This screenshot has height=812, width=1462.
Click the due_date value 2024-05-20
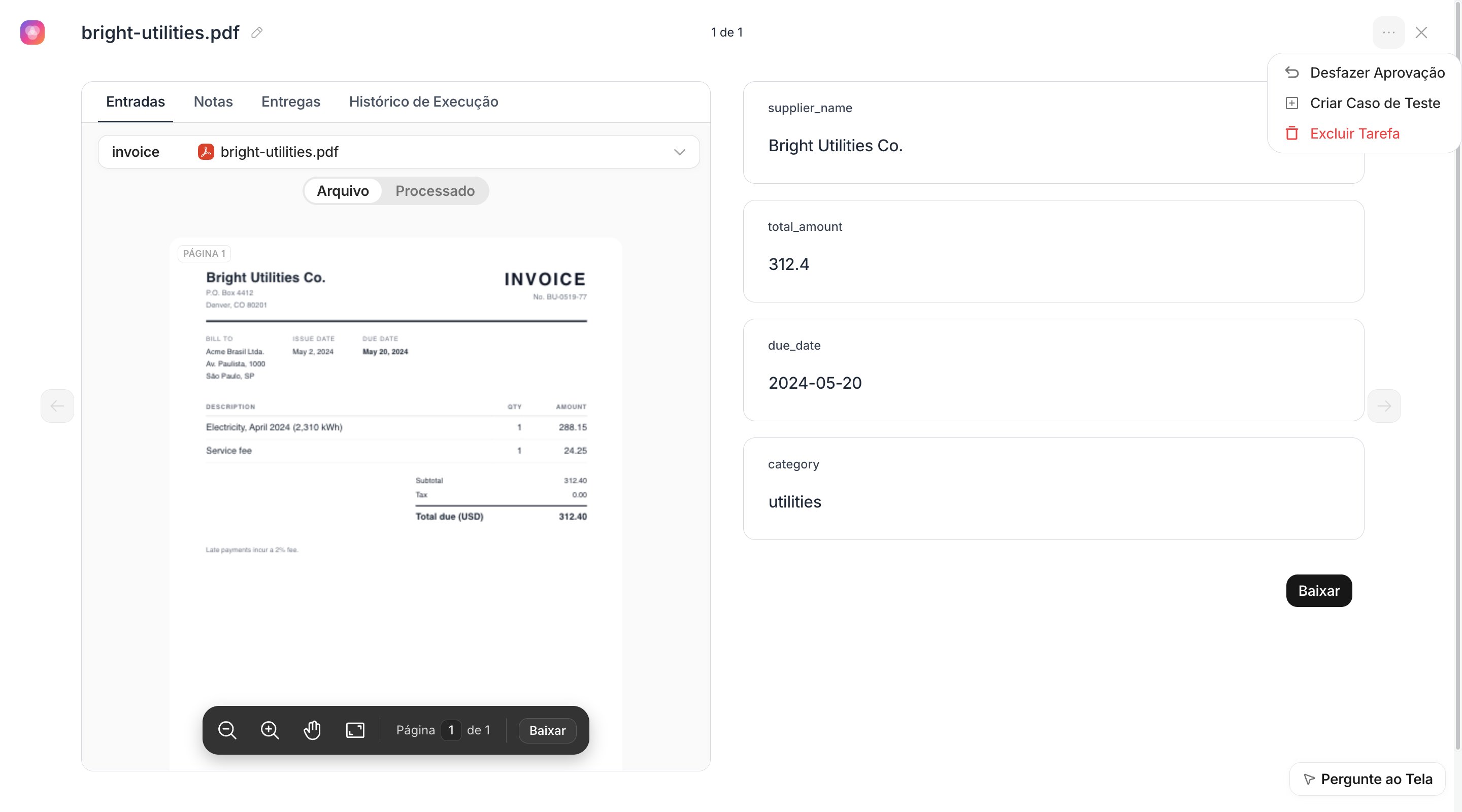coord(814,383)
